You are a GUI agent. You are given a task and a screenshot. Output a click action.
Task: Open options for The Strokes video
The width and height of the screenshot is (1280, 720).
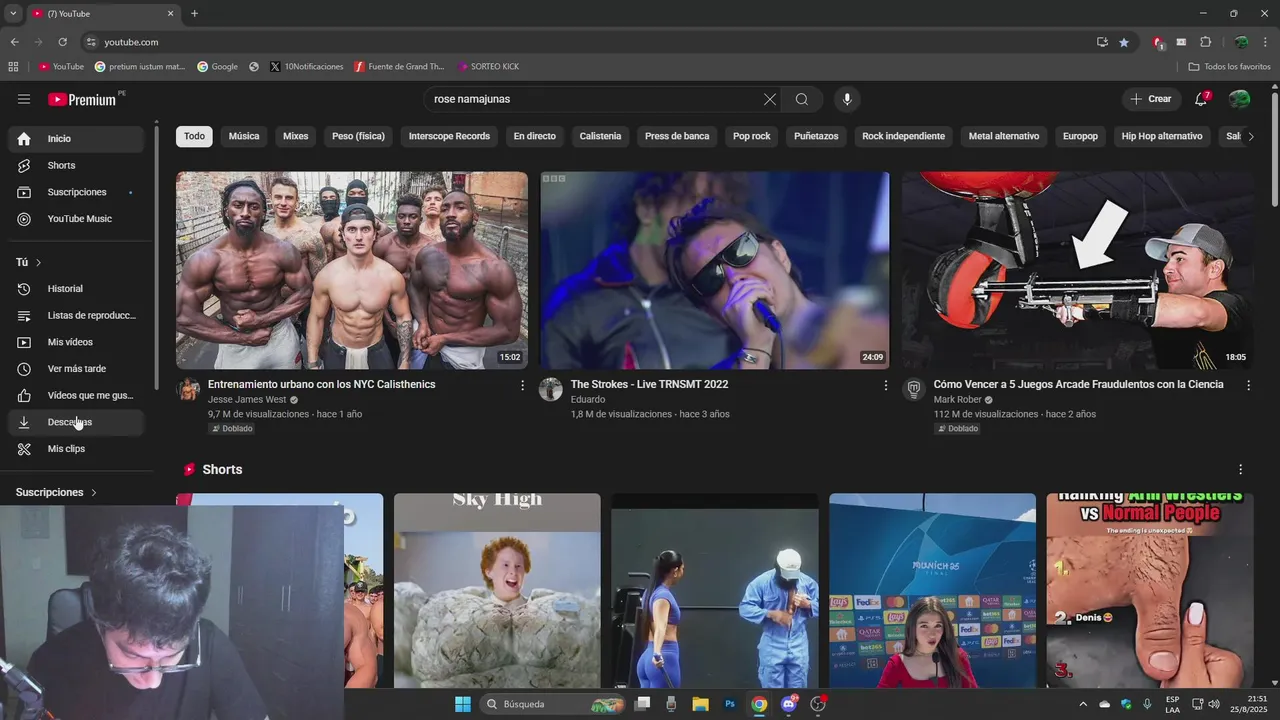[x=885, y=385]
